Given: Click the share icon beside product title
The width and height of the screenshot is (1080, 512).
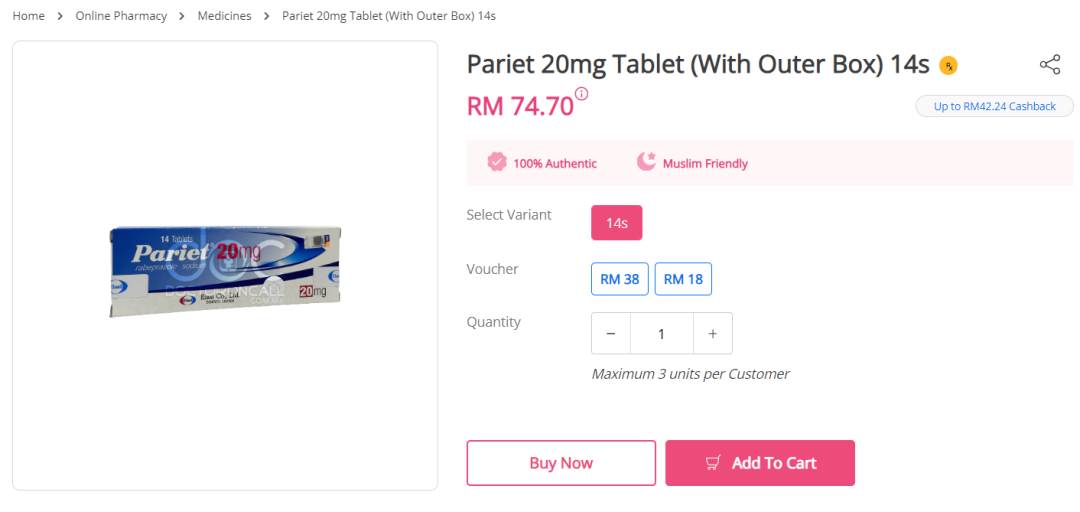Looking at the screenshot, I should pyautogui.click(x=1050, y=65).
